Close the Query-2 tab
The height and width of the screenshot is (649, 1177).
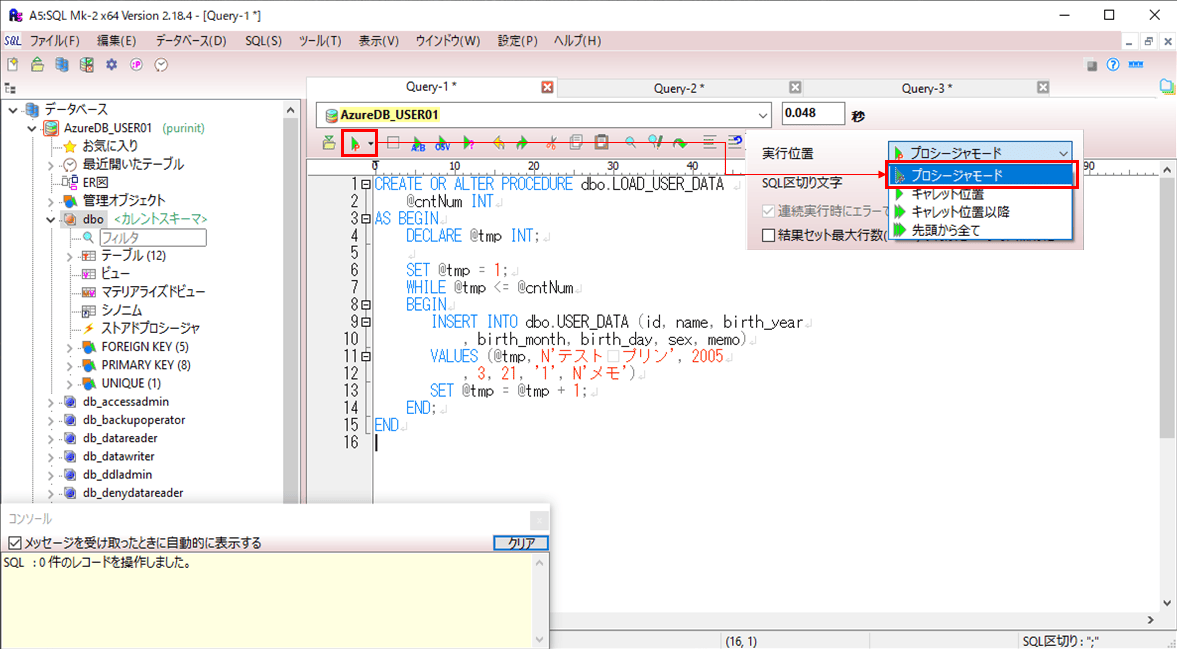[795, 88]
